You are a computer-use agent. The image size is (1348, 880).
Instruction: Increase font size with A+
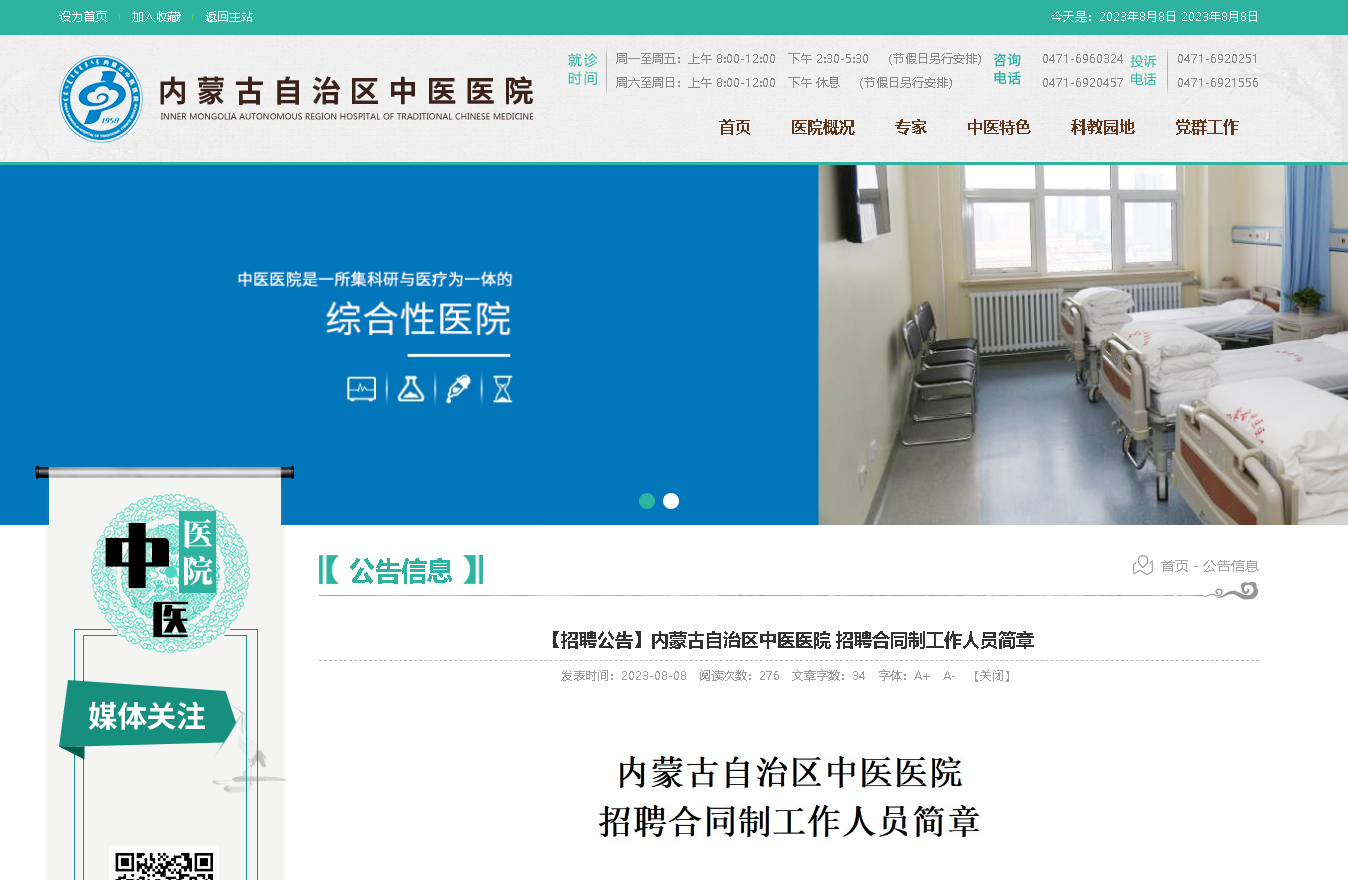(x=922, y=676)
